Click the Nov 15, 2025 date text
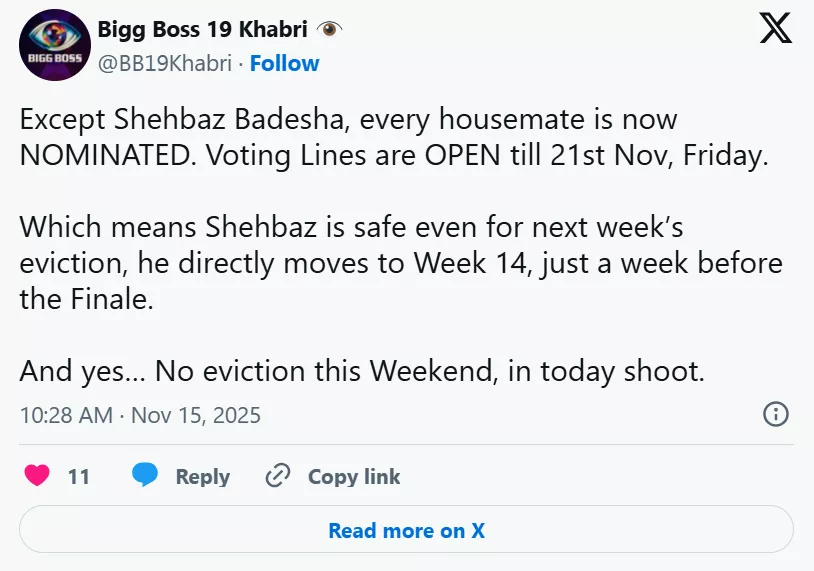The width and height of the screenshot is (814, 571). [195, 415]
